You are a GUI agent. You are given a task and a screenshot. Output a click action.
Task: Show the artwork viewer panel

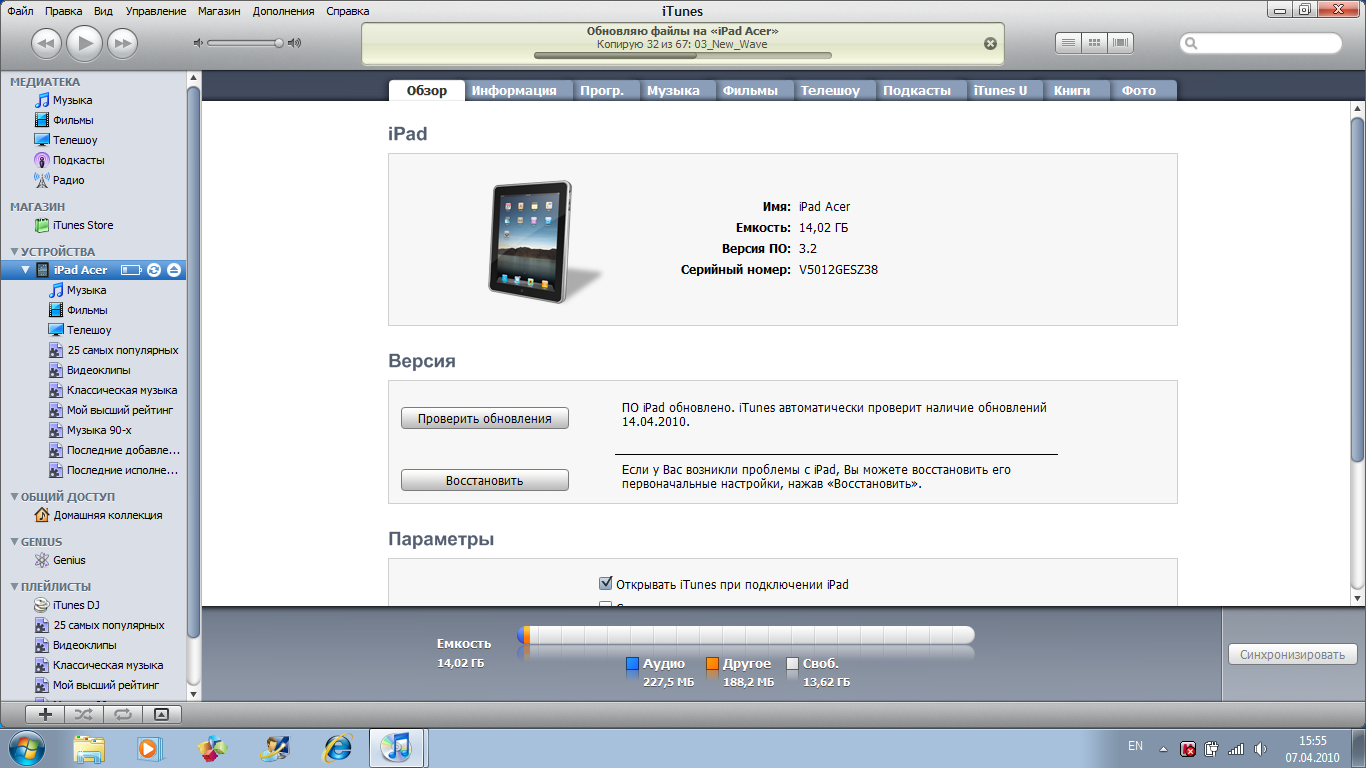(161, 714)
